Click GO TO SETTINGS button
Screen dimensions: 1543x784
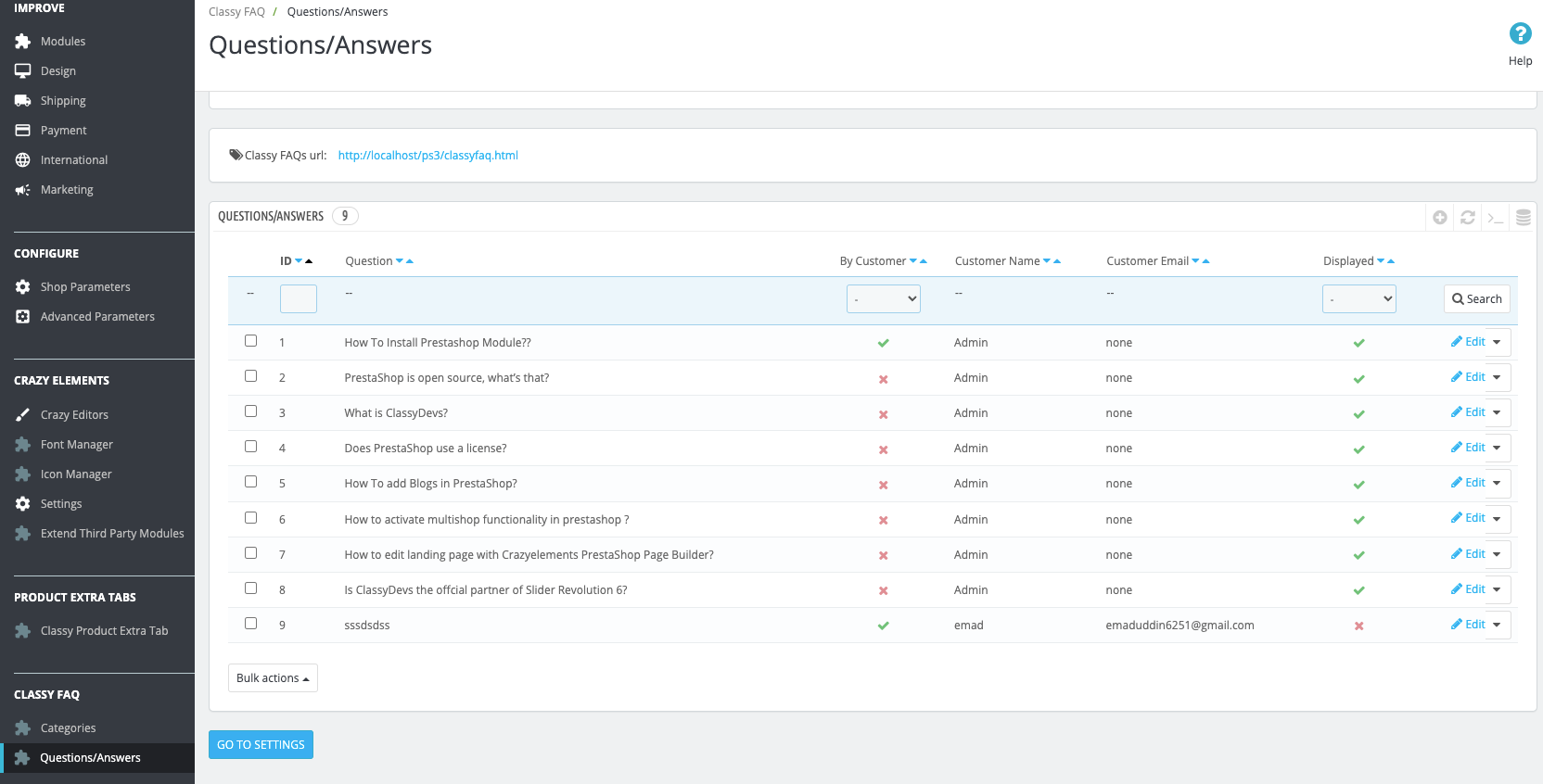point(261,745)
